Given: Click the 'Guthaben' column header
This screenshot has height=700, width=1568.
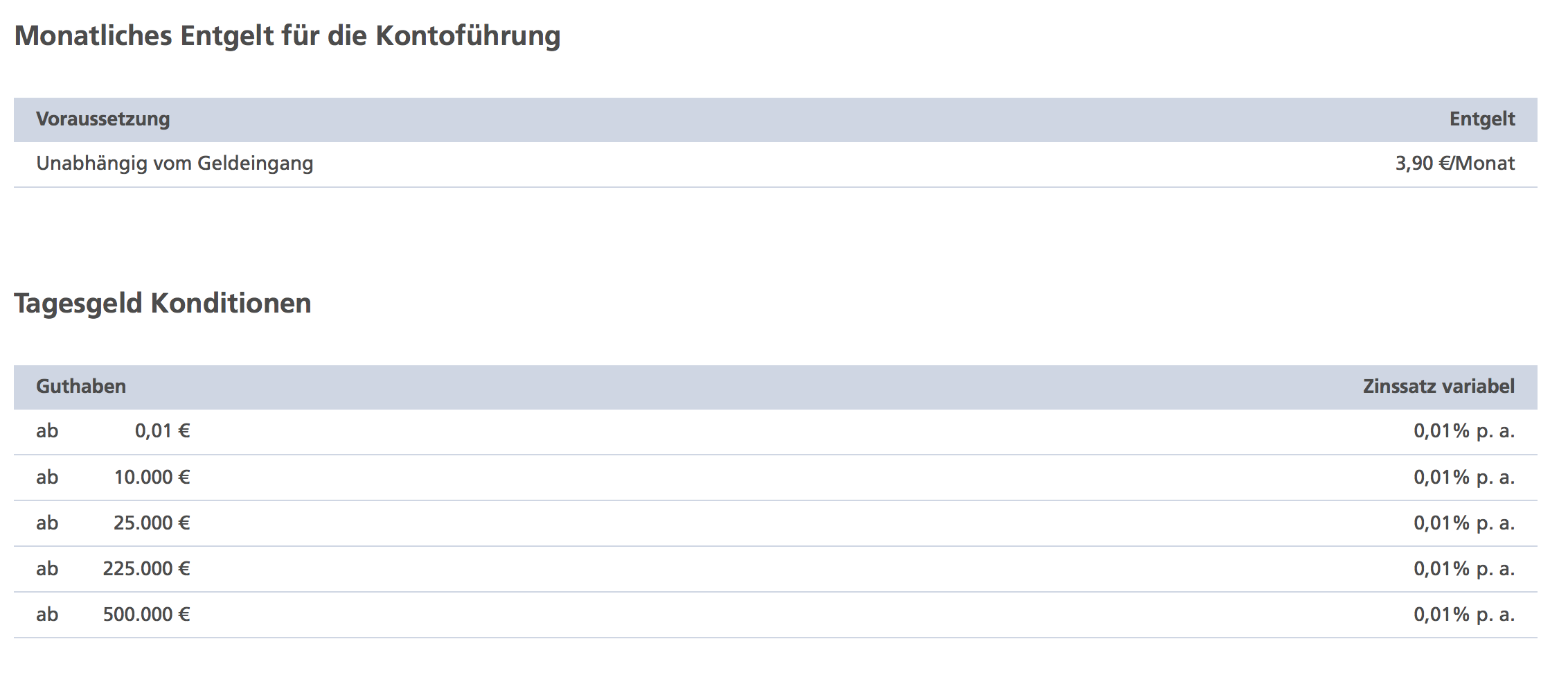Looking at the screenshot, I should (x=81, y=387).
